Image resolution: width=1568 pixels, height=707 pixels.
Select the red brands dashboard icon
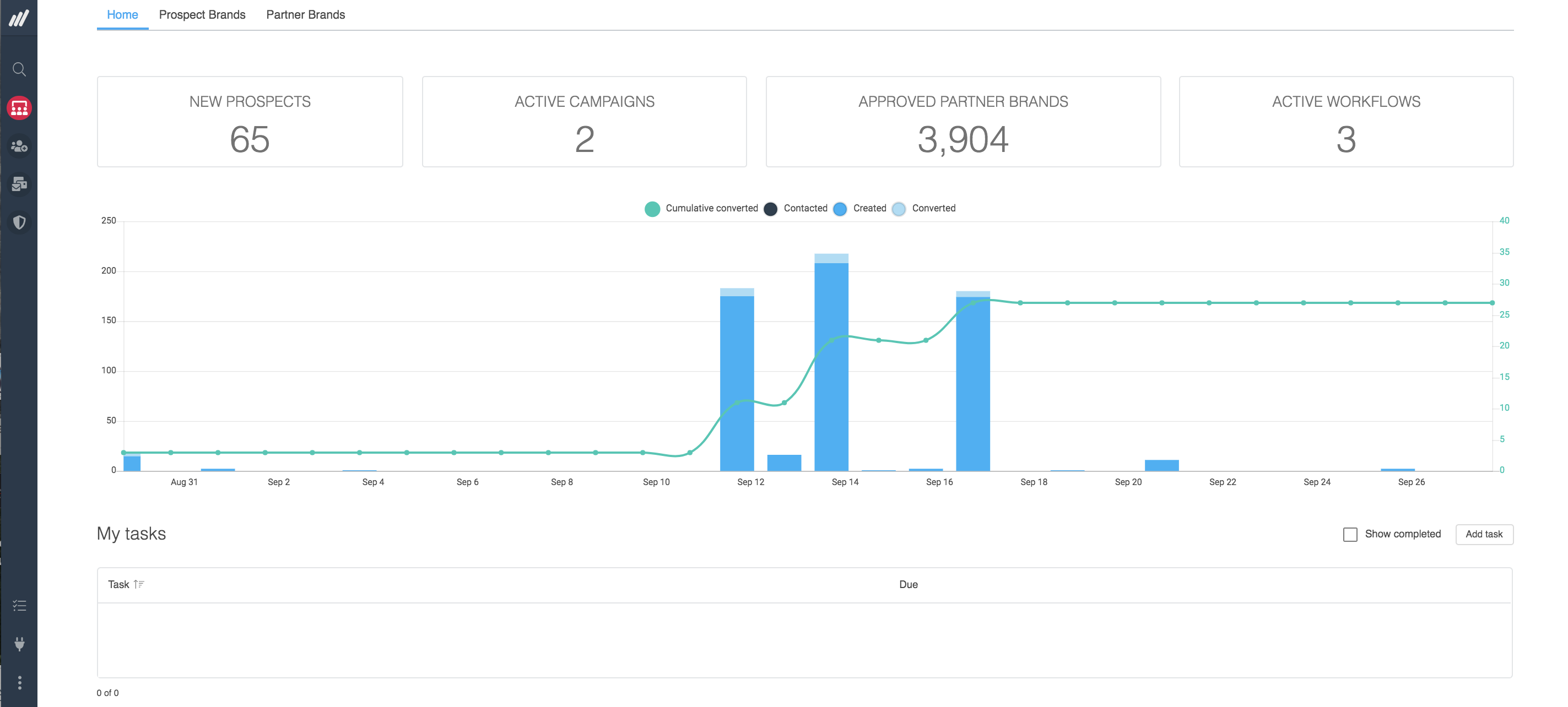point(19,108)
